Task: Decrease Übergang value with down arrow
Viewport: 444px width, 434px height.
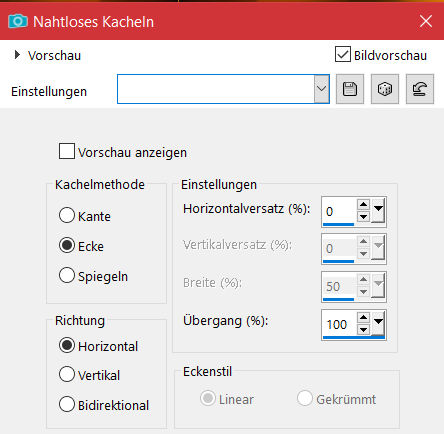Action: 363,330
